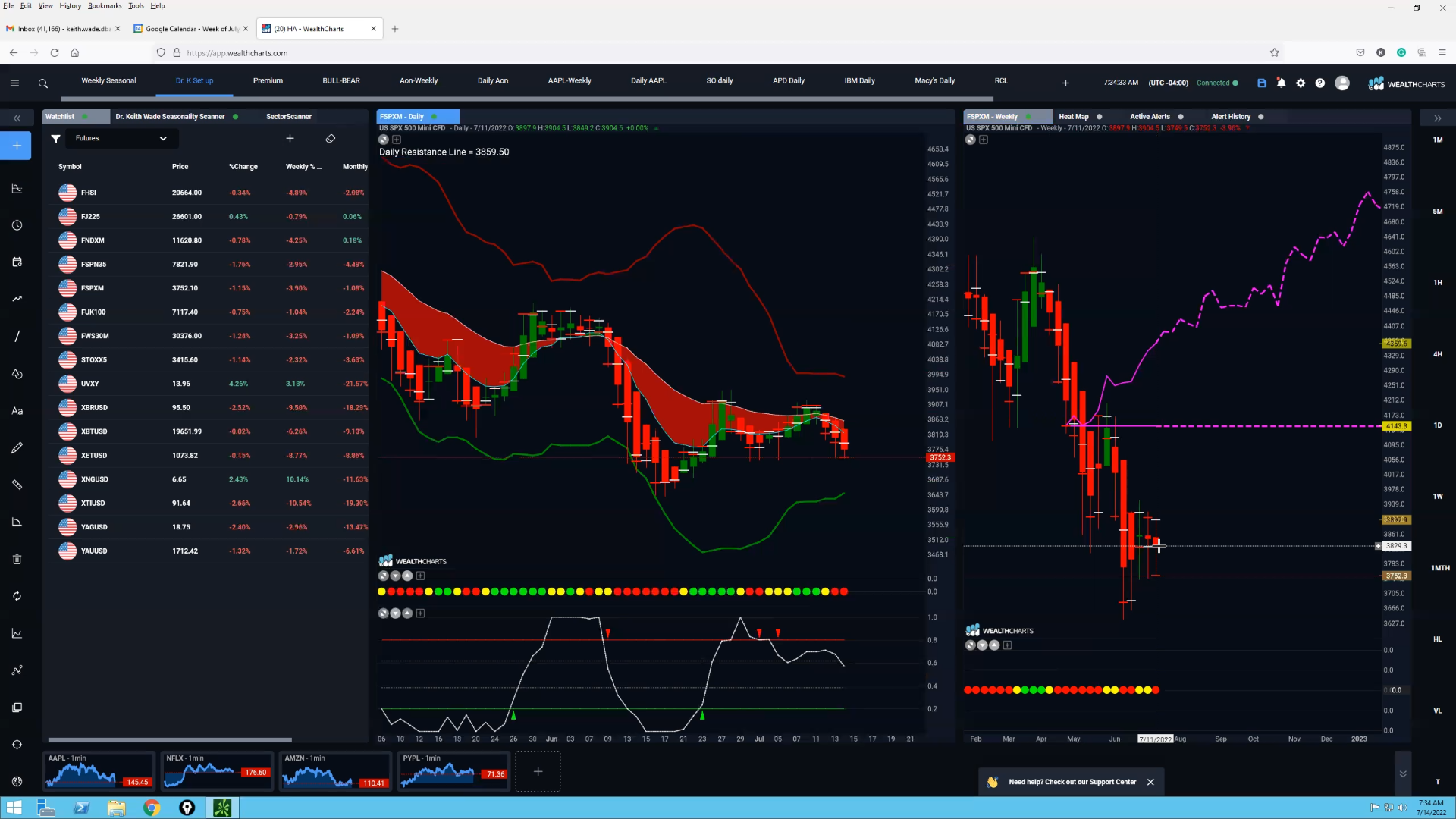
Task: Open the Daily AAPL workspace tab
Action: point(648,80)
